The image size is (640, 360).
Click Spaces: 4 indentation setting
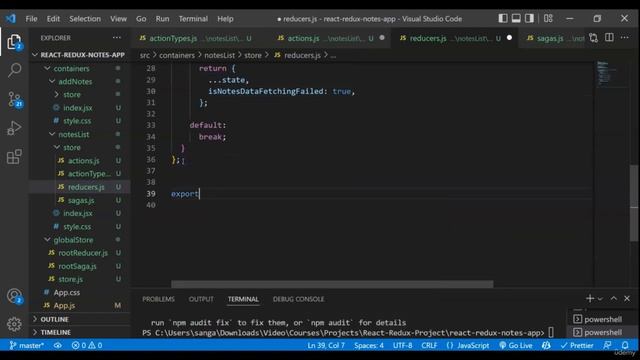pos(369,345)
